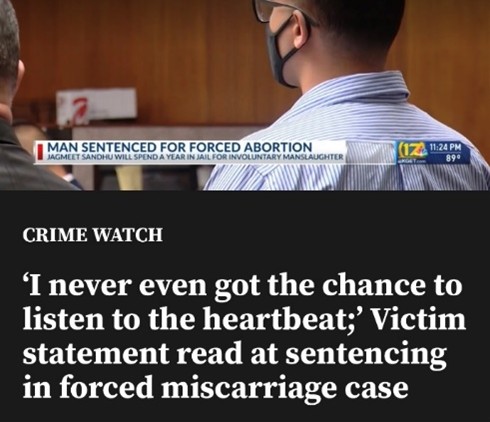
Task: Open the CRIME WATCH category
Action: 93,235
